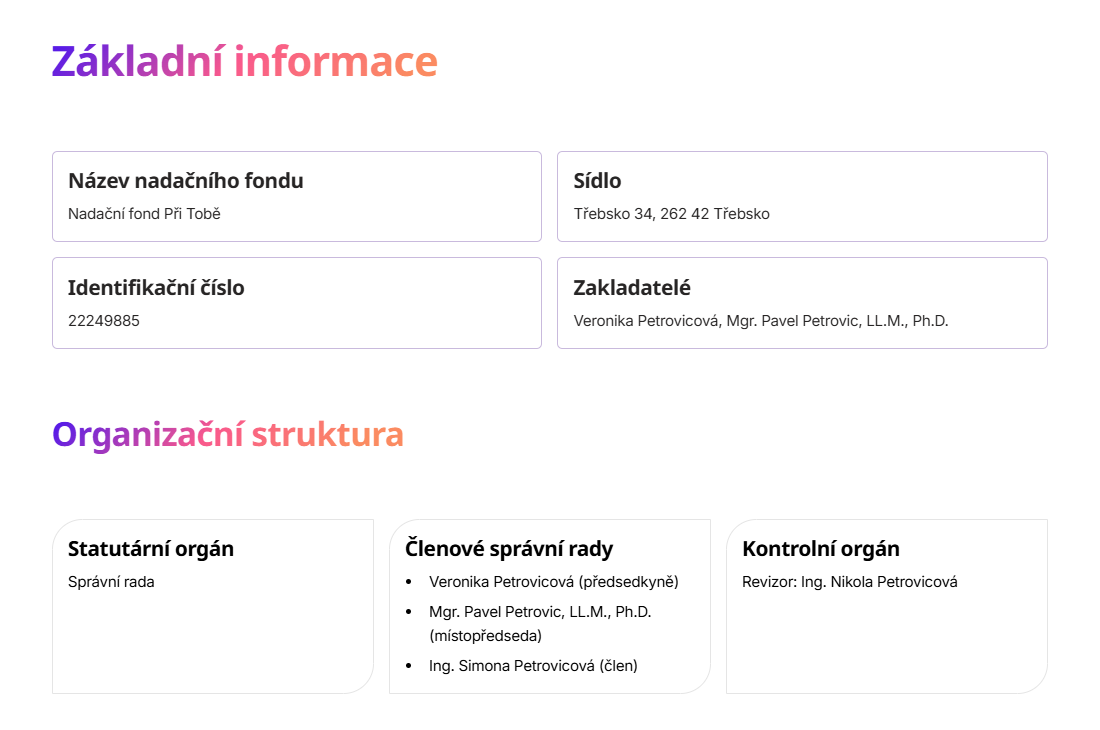This screenshot has width=1100, height=730.
Task: Select the "Název nadačního fondu" card title
Action: 185,181
